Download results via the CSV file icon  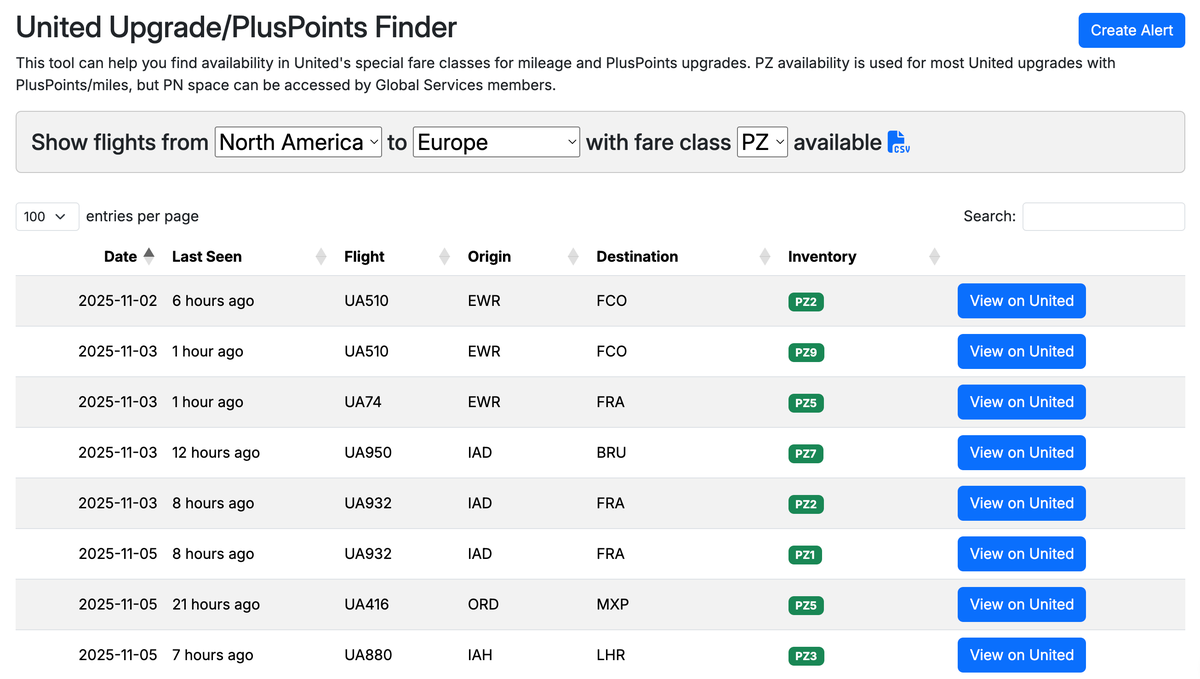tap(898, 142)
